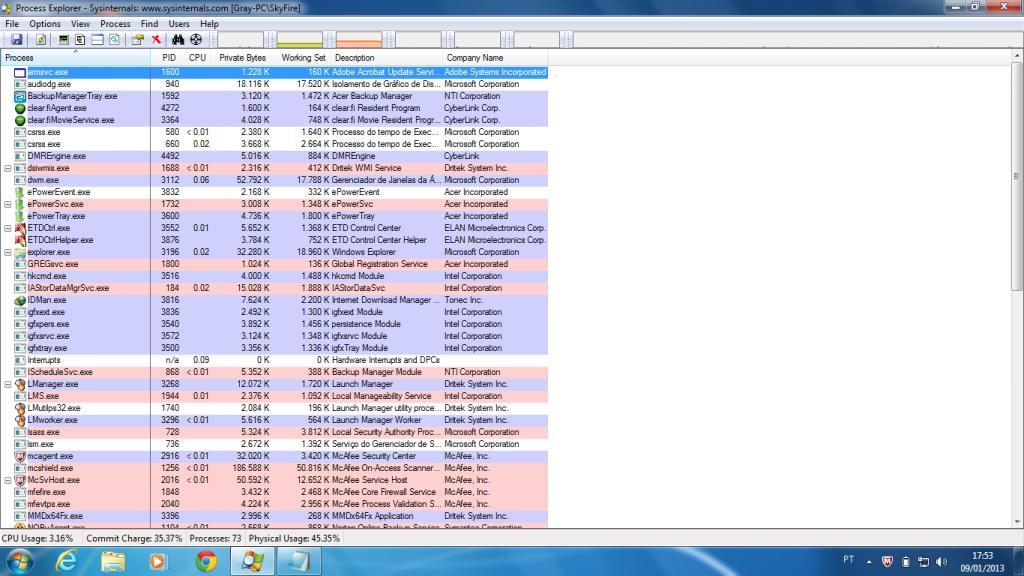
Task: Click the LMworker.exe icon
Action: click(x=20, y=420)
